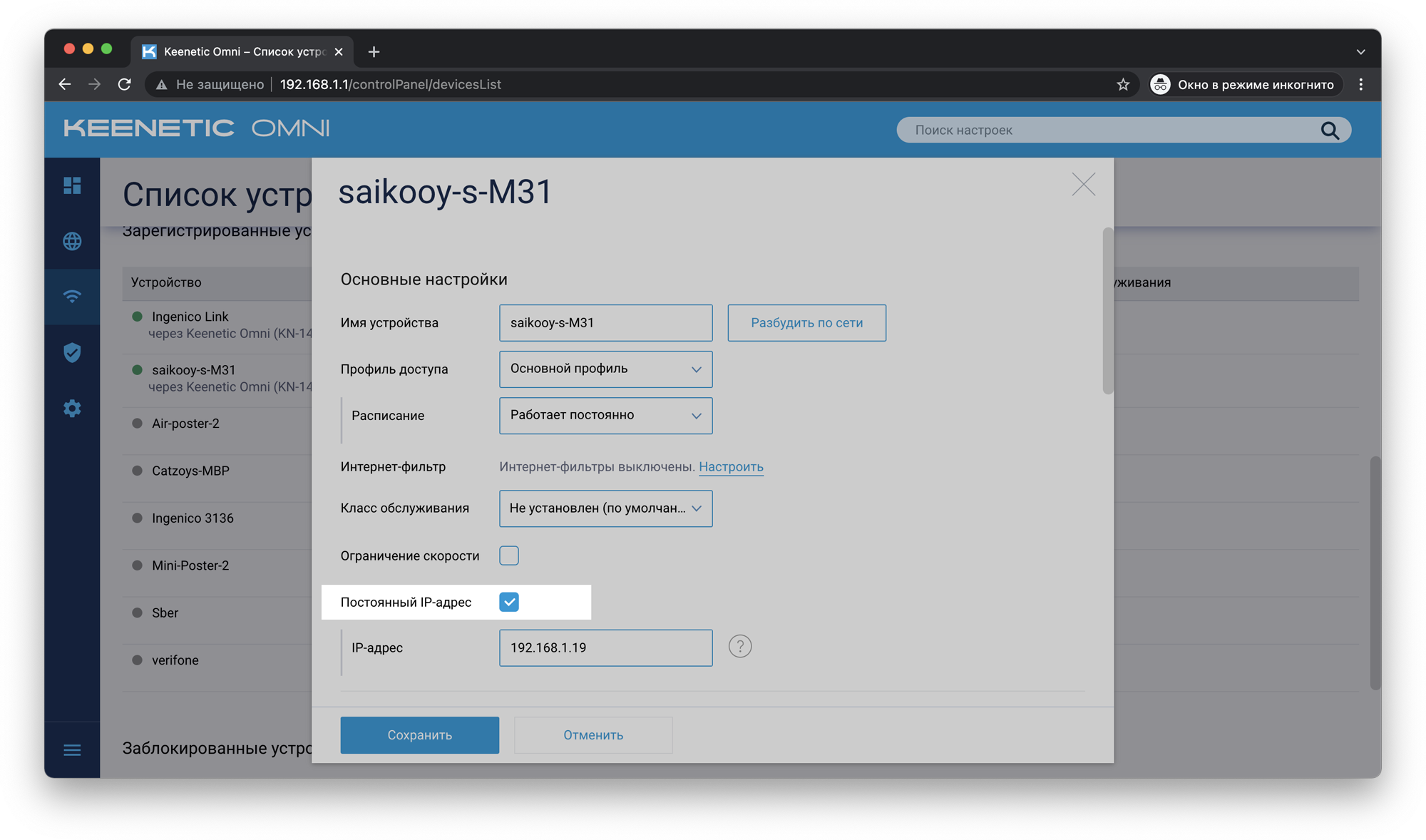
Task: Open the settings gear icon in sidebar
Action: 72,408
